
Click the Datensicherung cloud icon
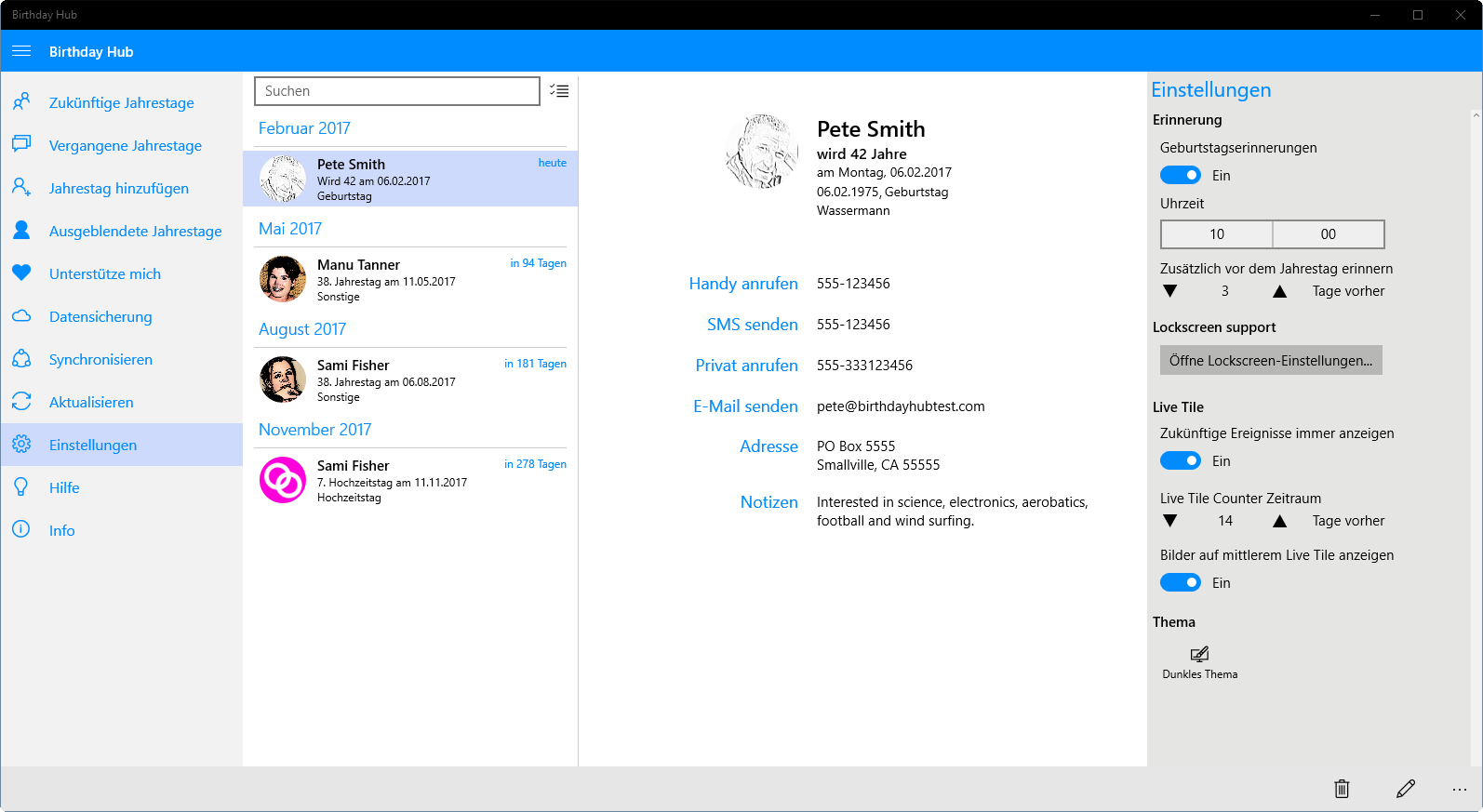point(21,316)
